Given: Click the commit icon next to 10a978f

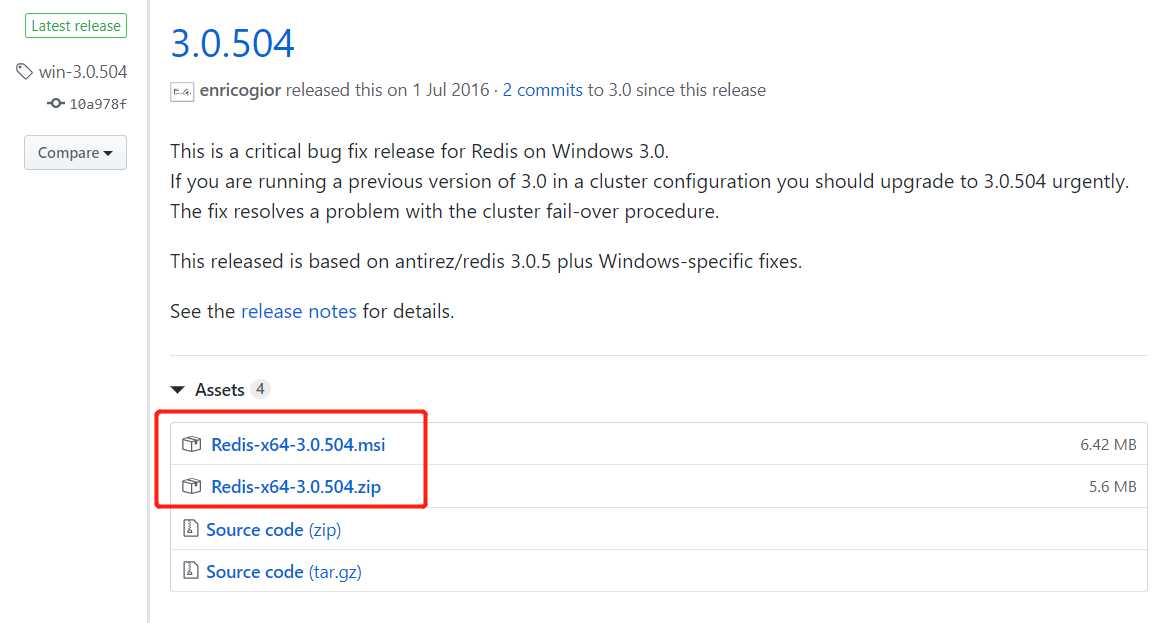Looking at the screenshot, I should (55, 104).
